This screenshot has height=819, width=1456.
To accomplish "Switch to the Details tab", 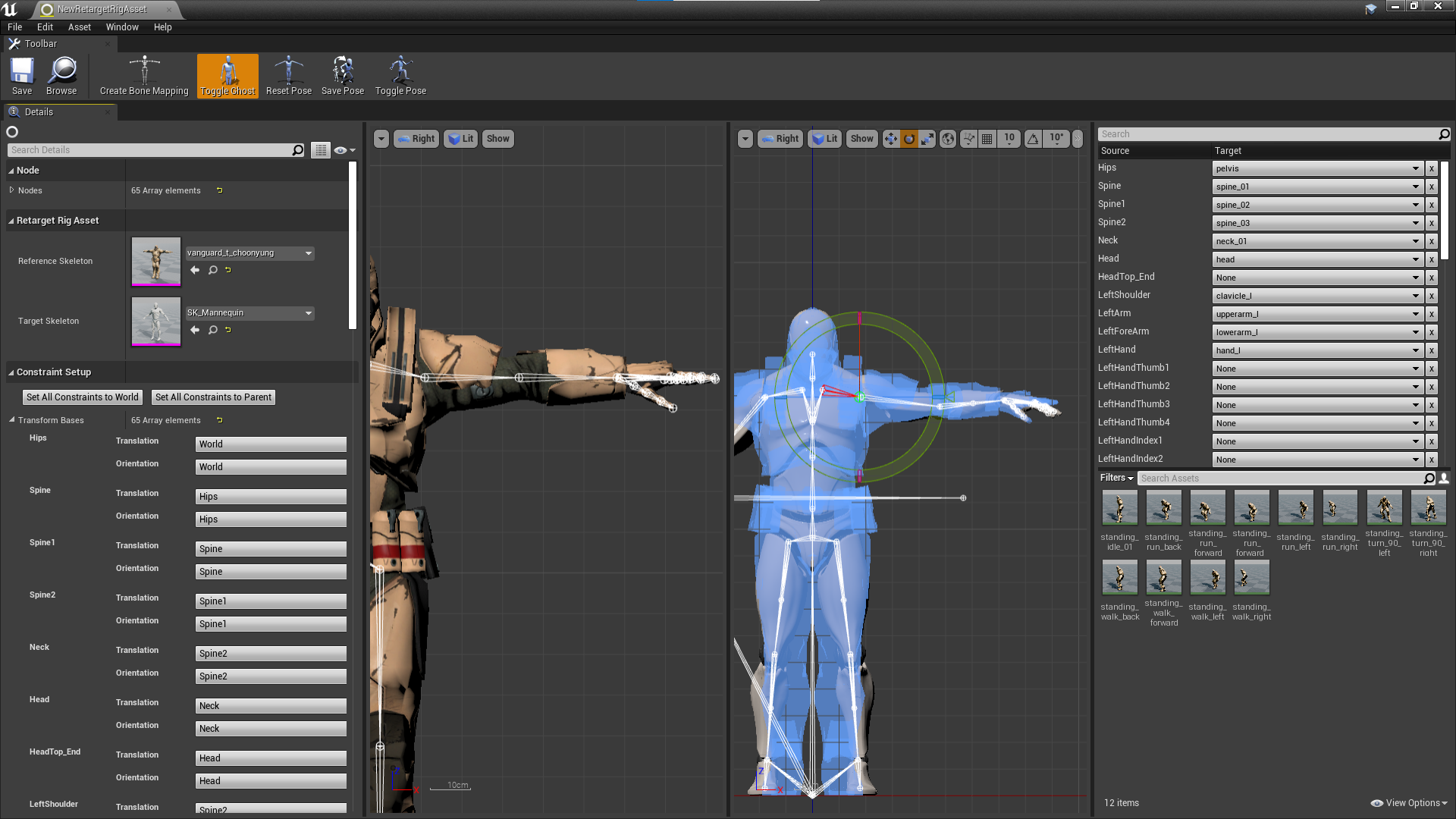I will pyautogui.click(x=38, y=111).
